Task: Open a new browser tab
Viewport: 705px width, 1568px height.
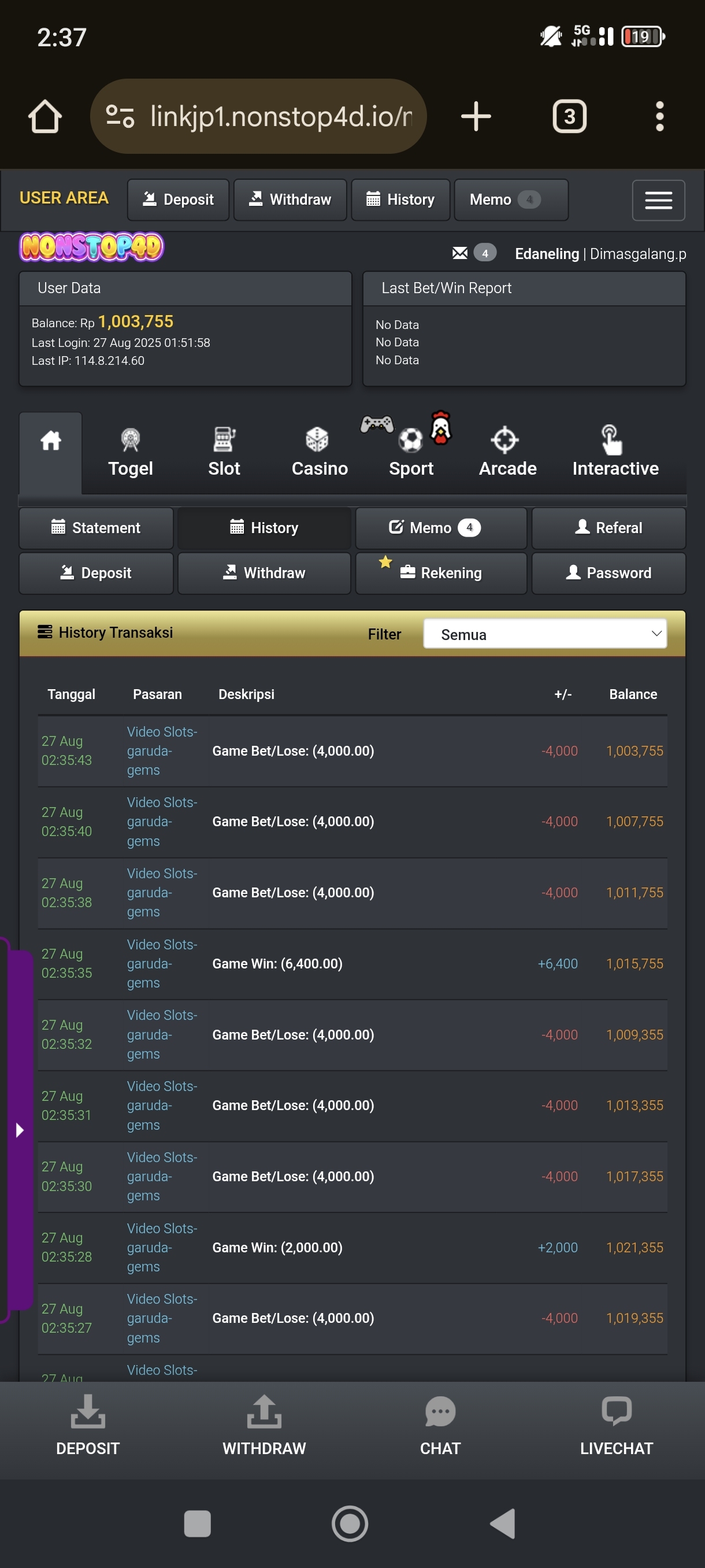Action: 476,116
